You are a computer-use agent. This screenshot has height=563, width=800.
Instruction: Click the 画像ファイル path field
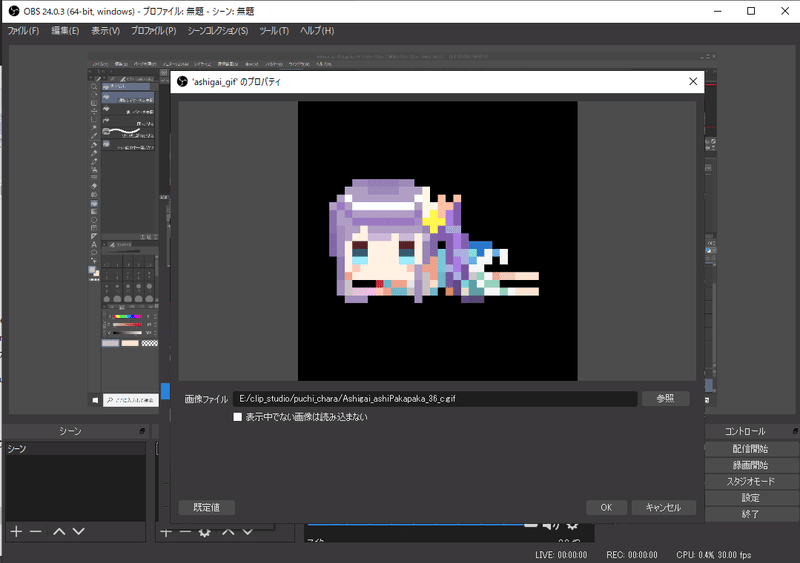pos(435,399)
